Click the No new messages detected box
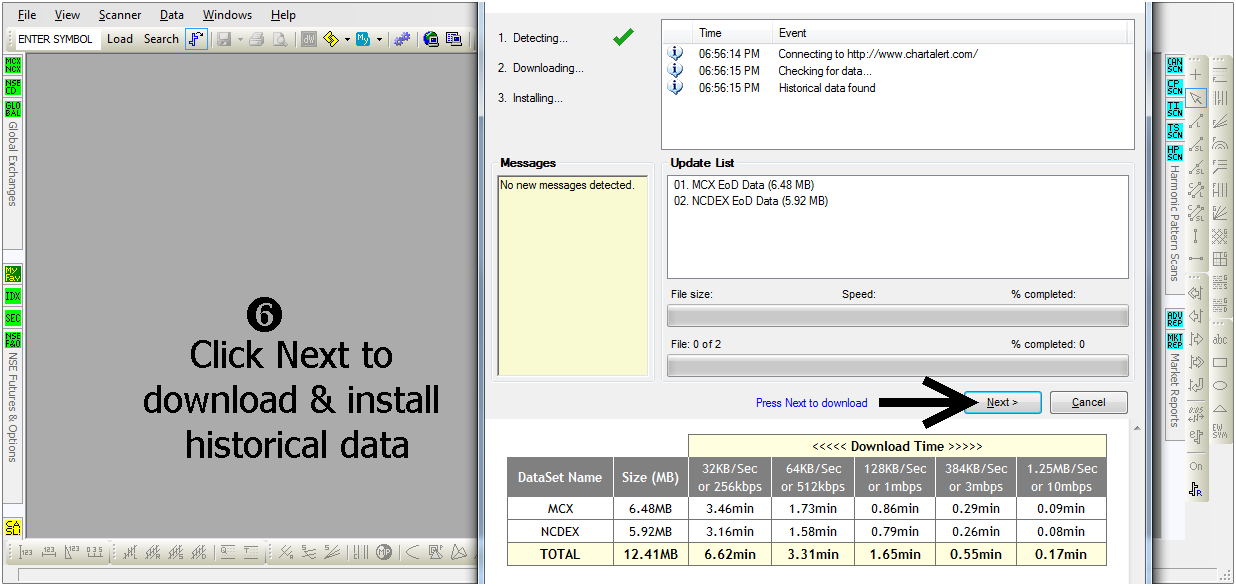Image resolution: width=1236 pixels, height=586 pixels. click(573, 276)
